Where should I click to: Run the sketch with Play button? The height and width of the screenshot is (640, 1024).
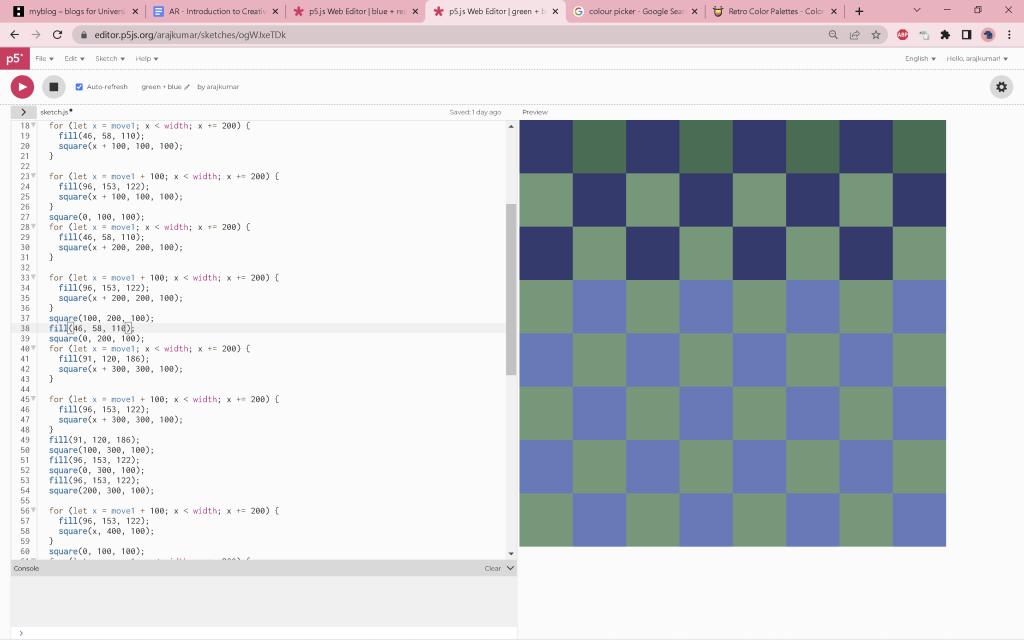tap(22, 86)
